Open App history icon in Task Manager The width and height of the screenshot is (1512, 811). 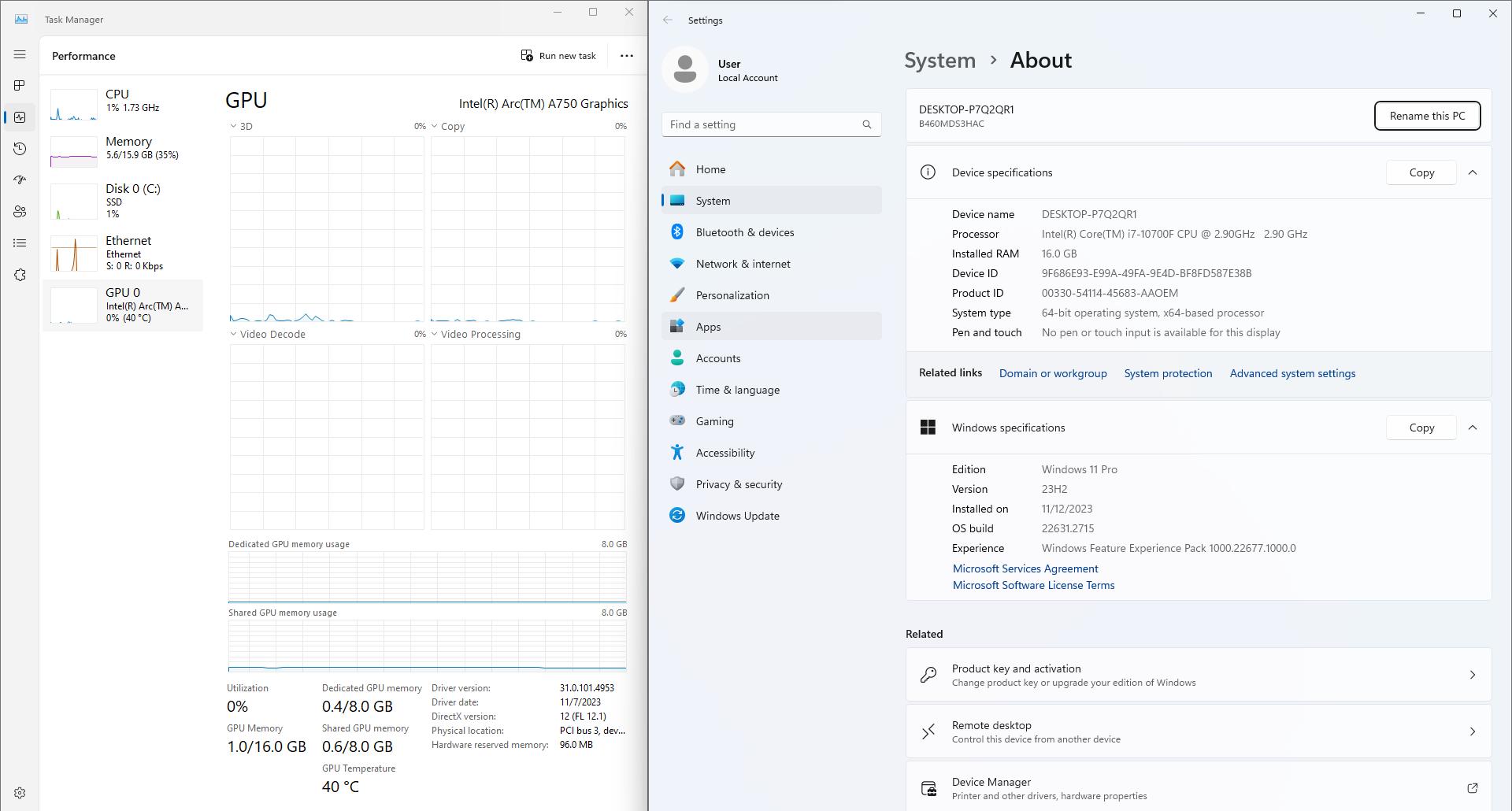pos(20,149)
